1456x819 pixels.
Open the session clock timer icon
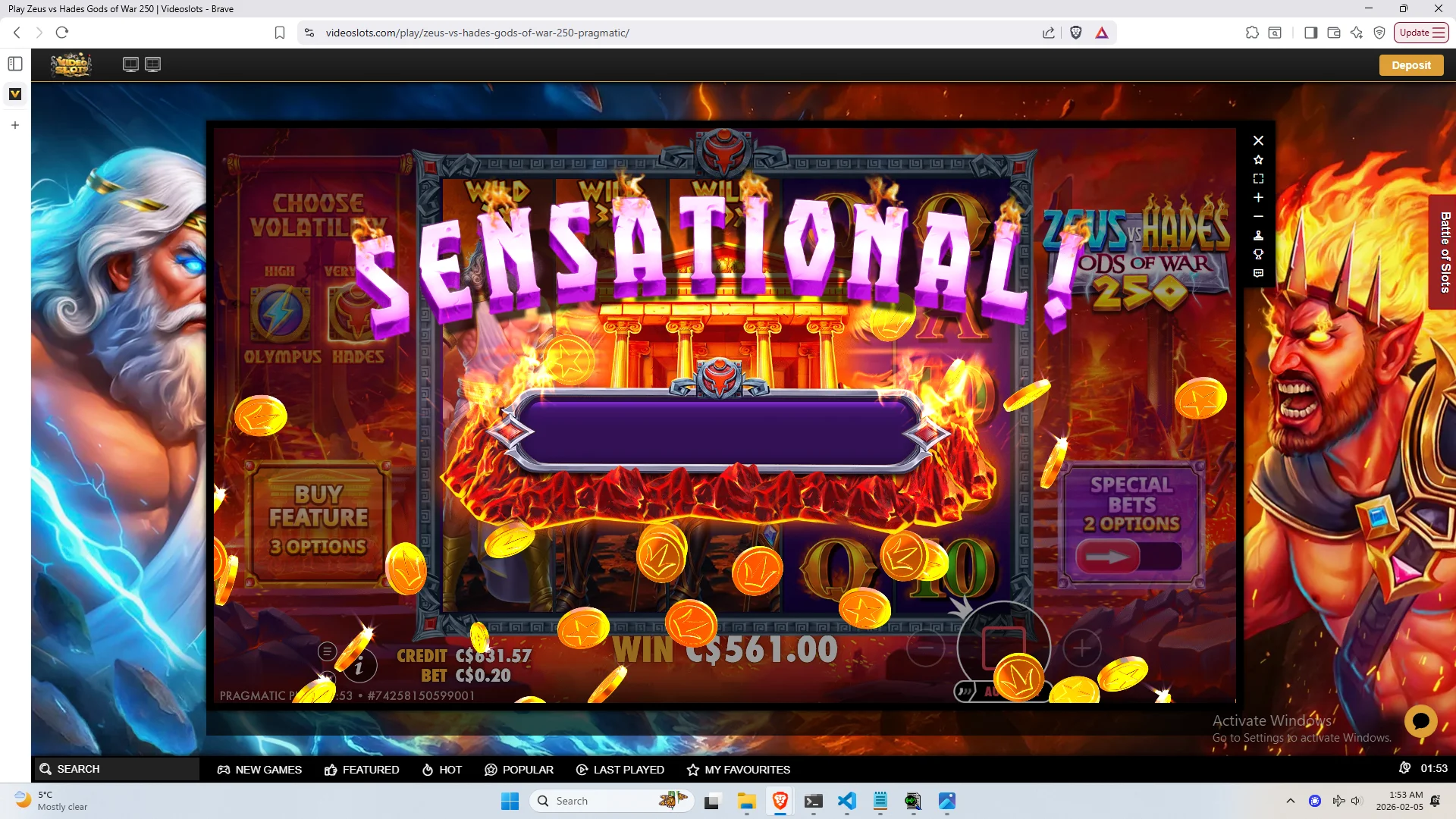(x=1404, y=768)
